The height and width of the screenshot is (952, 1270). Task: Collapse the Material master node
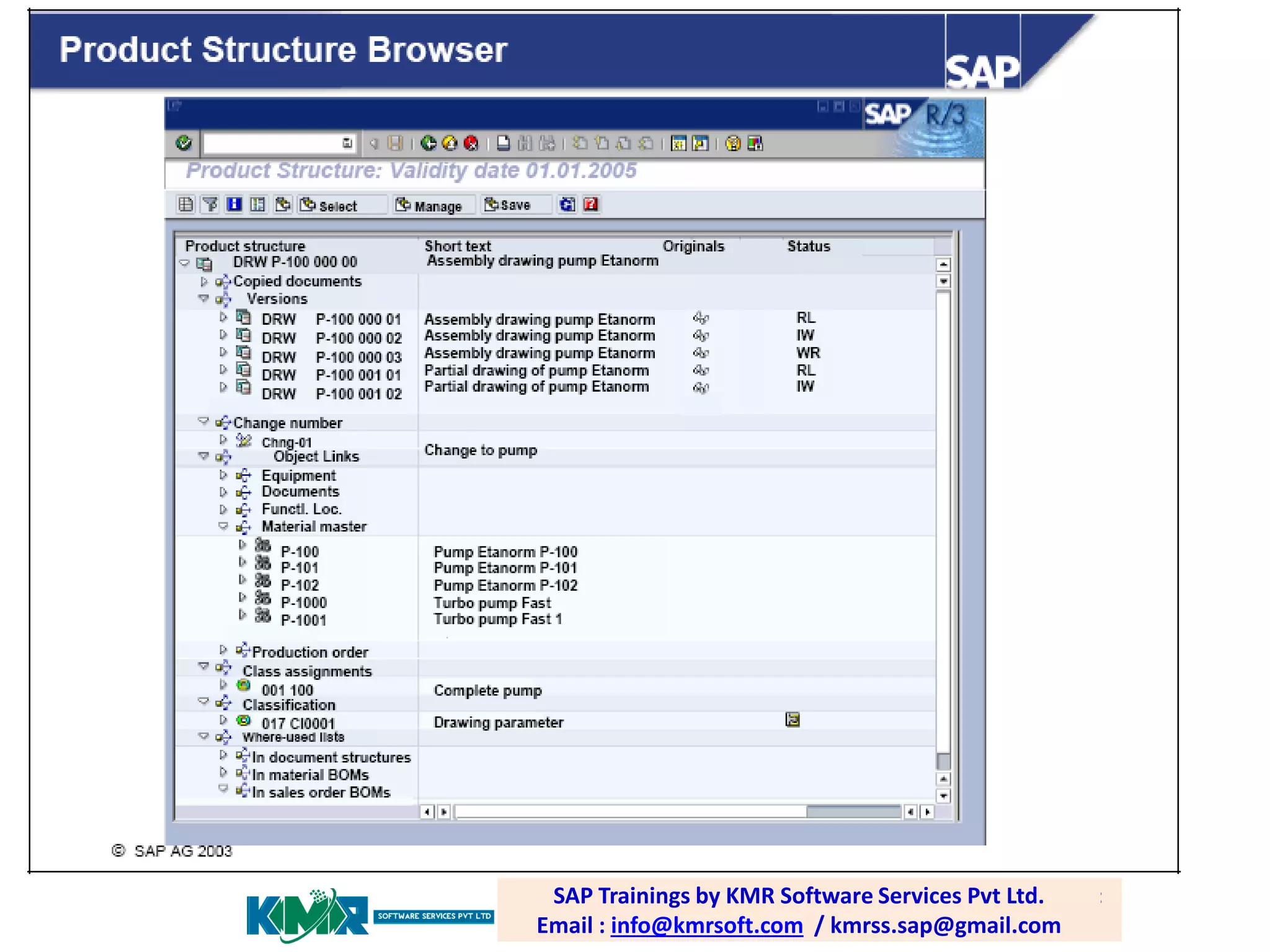(x=223, y=526)
